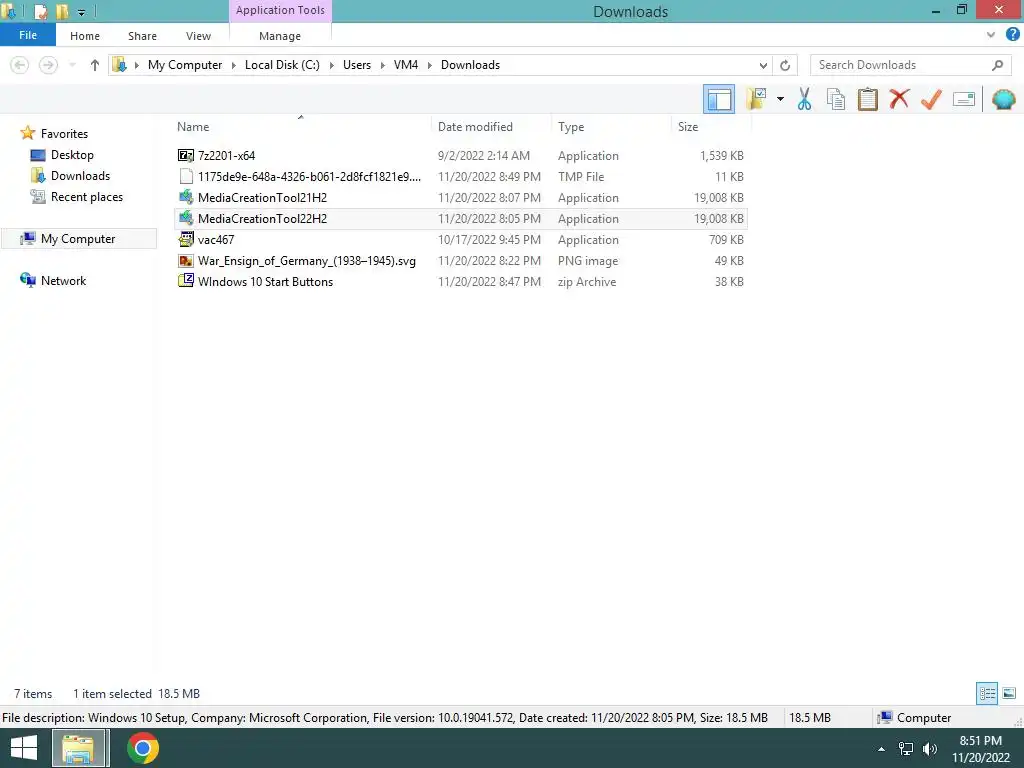Screen dimensions: 1024x768
Task: Sort by the Date modified column header
Action: [x=475, y=127]
